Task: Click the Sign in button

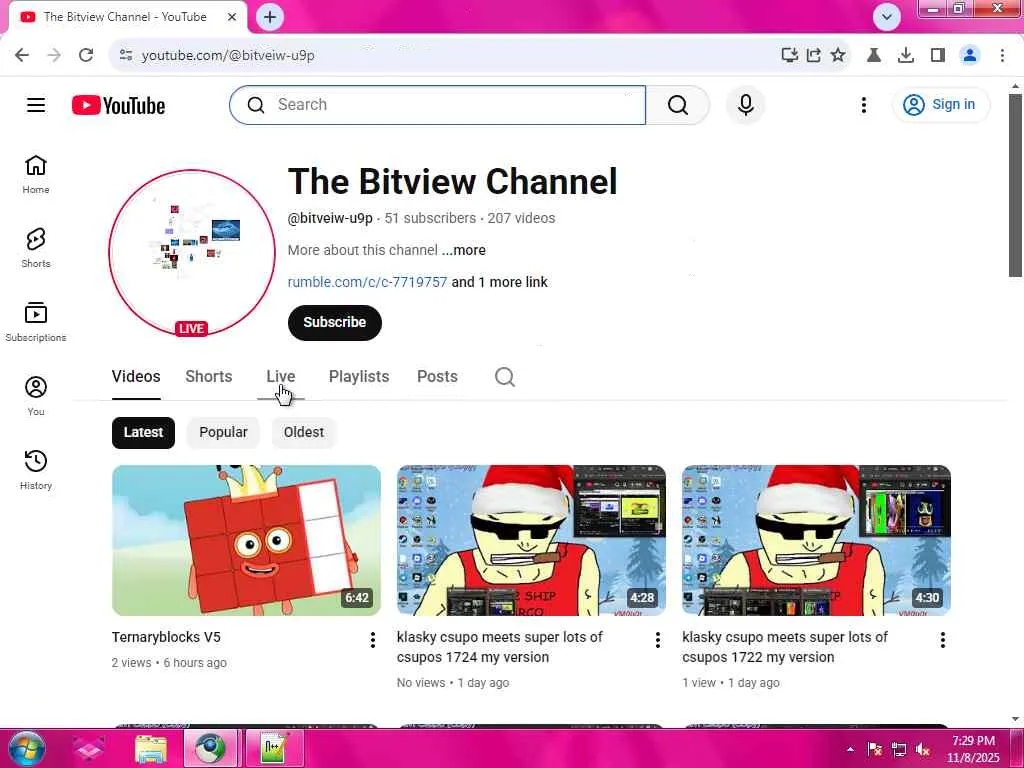Action: (941, 104)
